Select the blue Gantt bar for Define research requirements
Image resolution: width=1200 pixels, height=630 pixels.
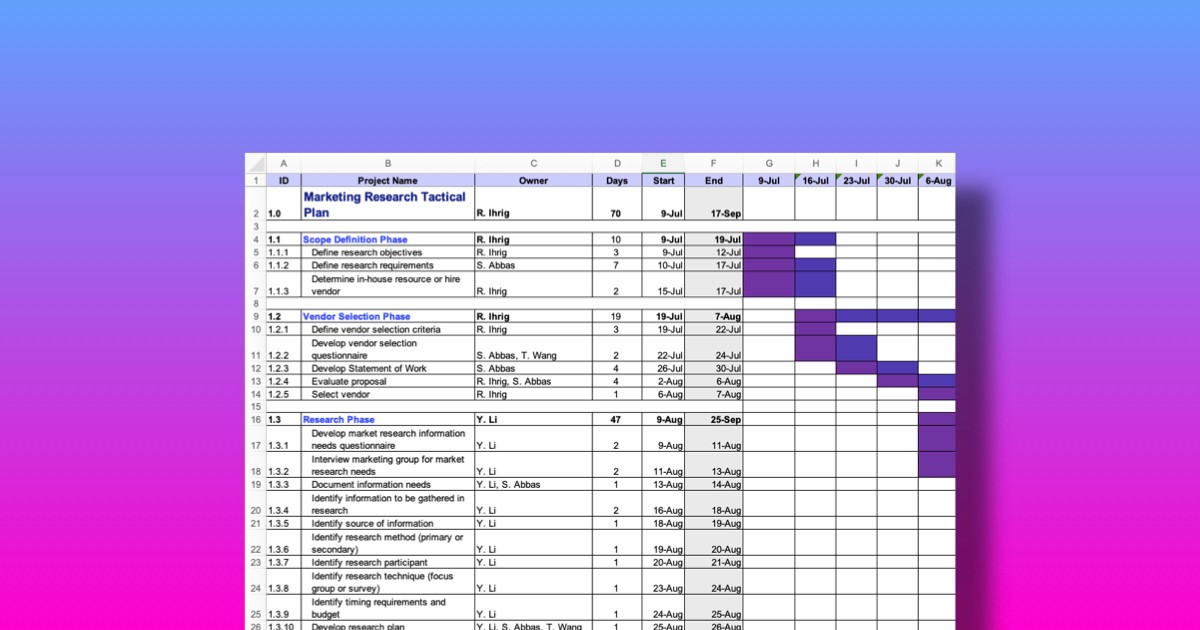(x=815, y=266)
